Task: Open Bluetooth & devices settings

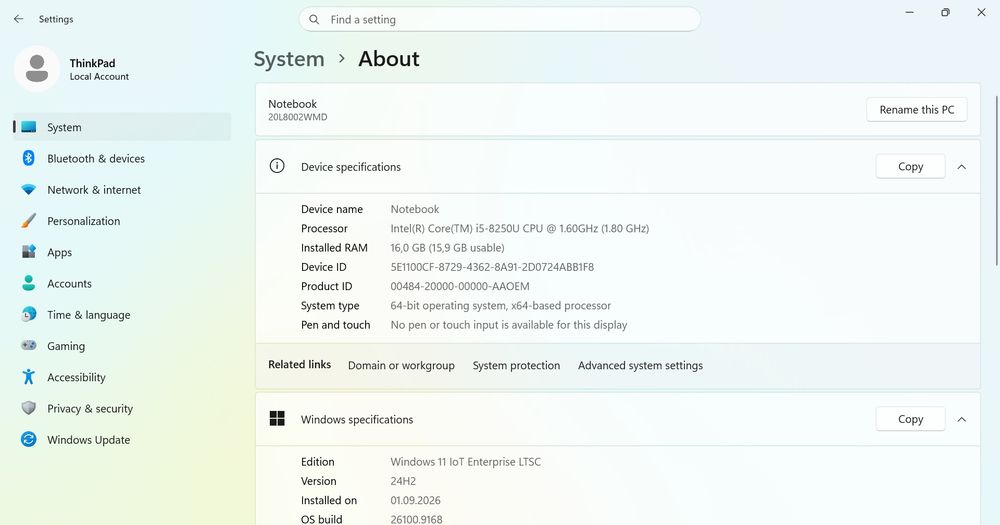Action: click(122, 158)
